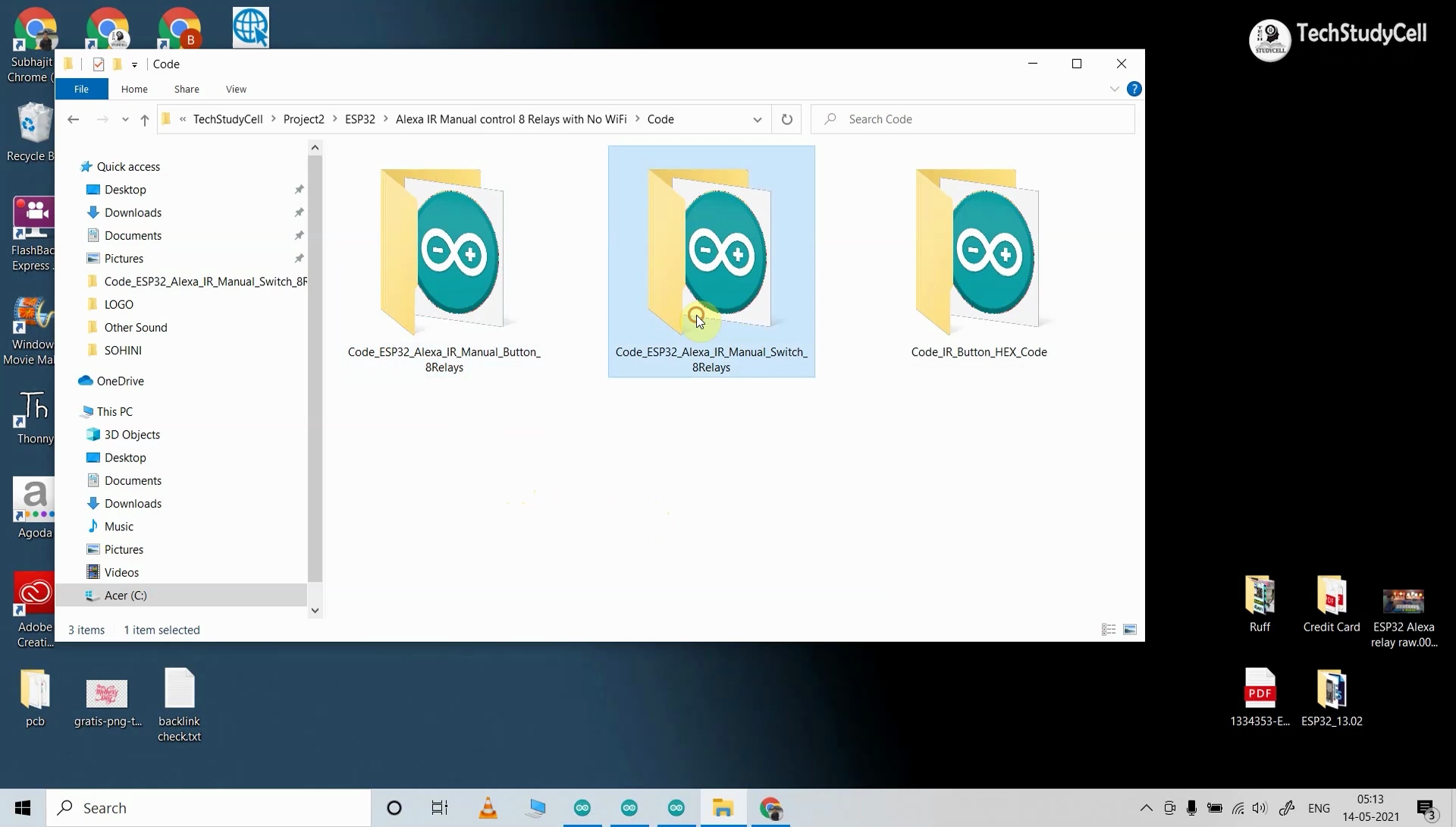Open File Explorer taskbar icon
Screen dimensions: 1456x827
click(723, 808)
